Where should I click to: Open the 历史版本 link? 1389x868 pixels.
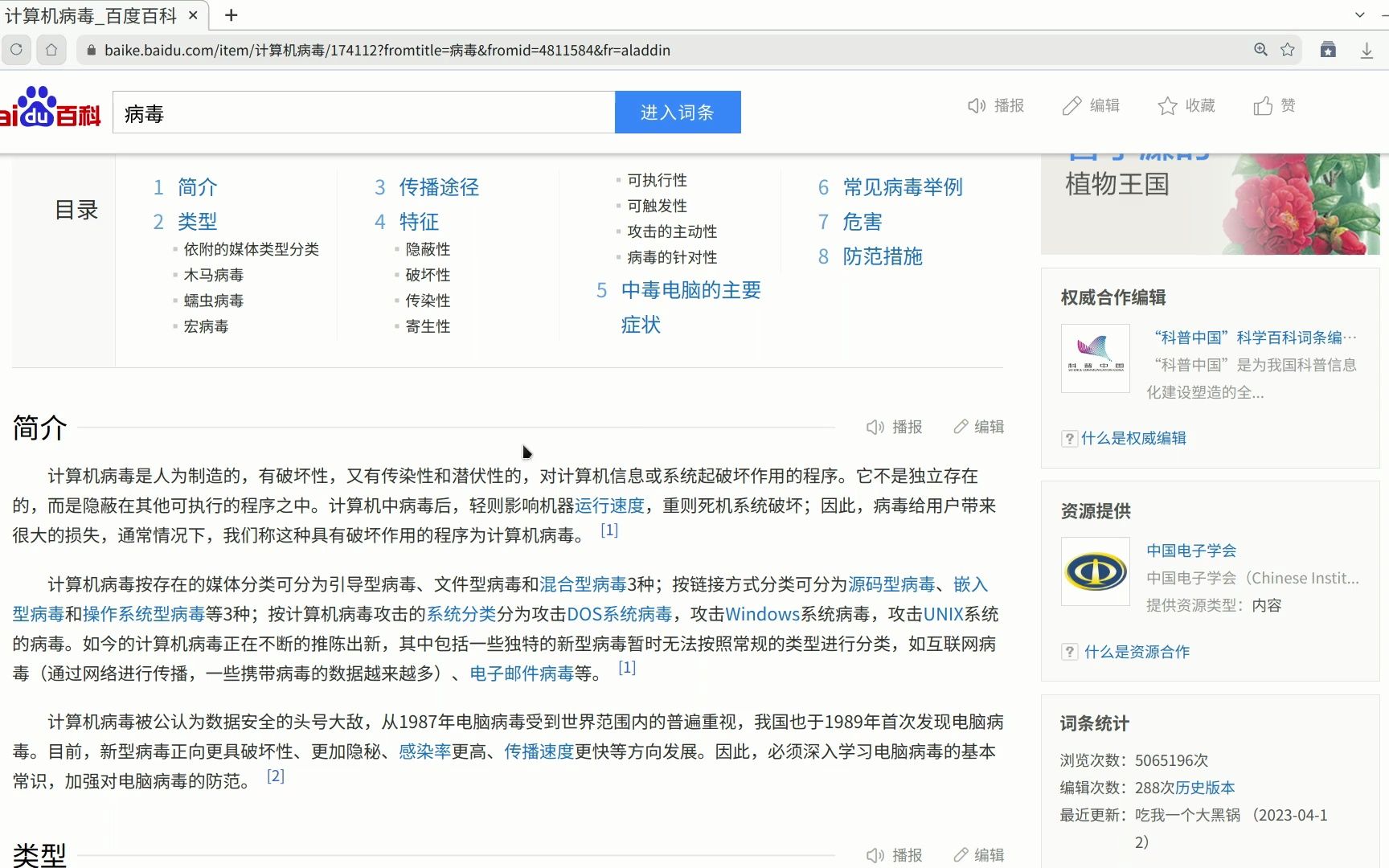(x=1205, y=788)
